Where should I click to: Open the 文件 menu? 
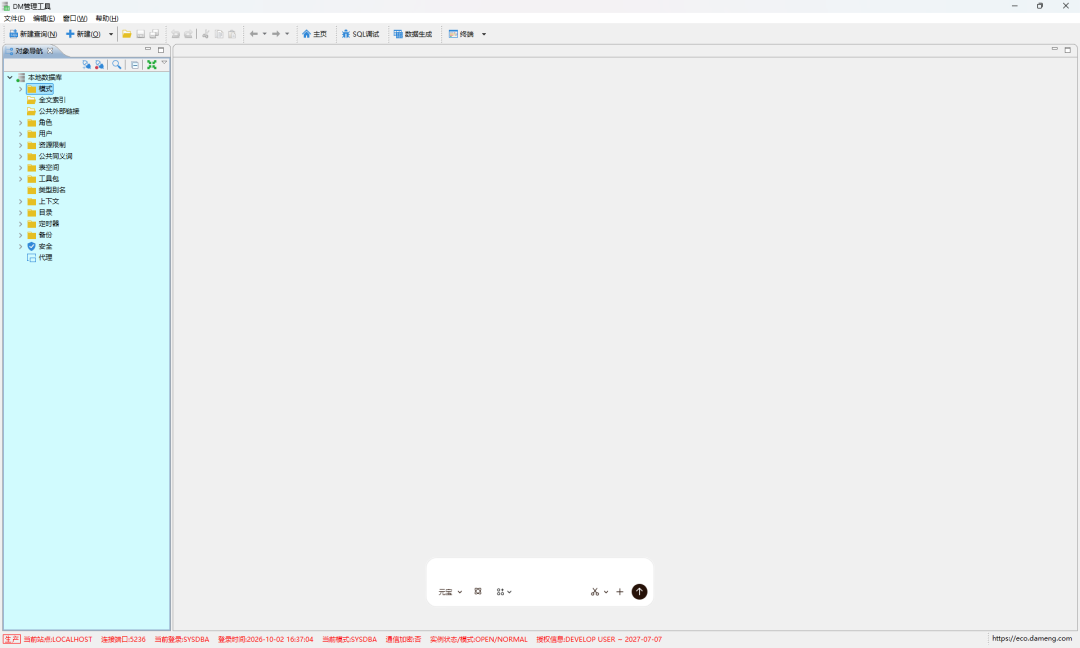14,19
